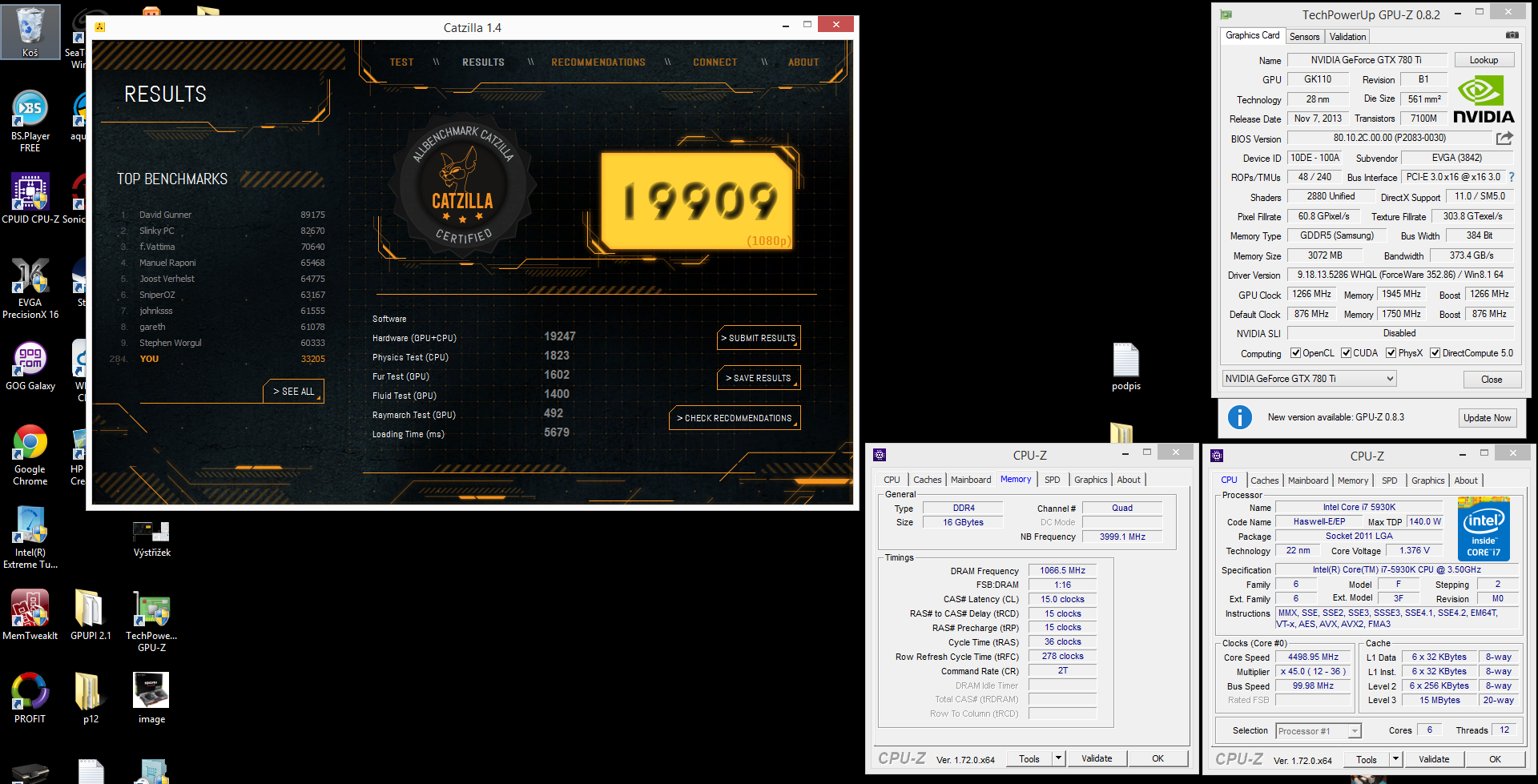Open the RECOMMENDATIONS tab in Catzilla
Viewport: 1538px width, 784px height.
click(598, 62)
